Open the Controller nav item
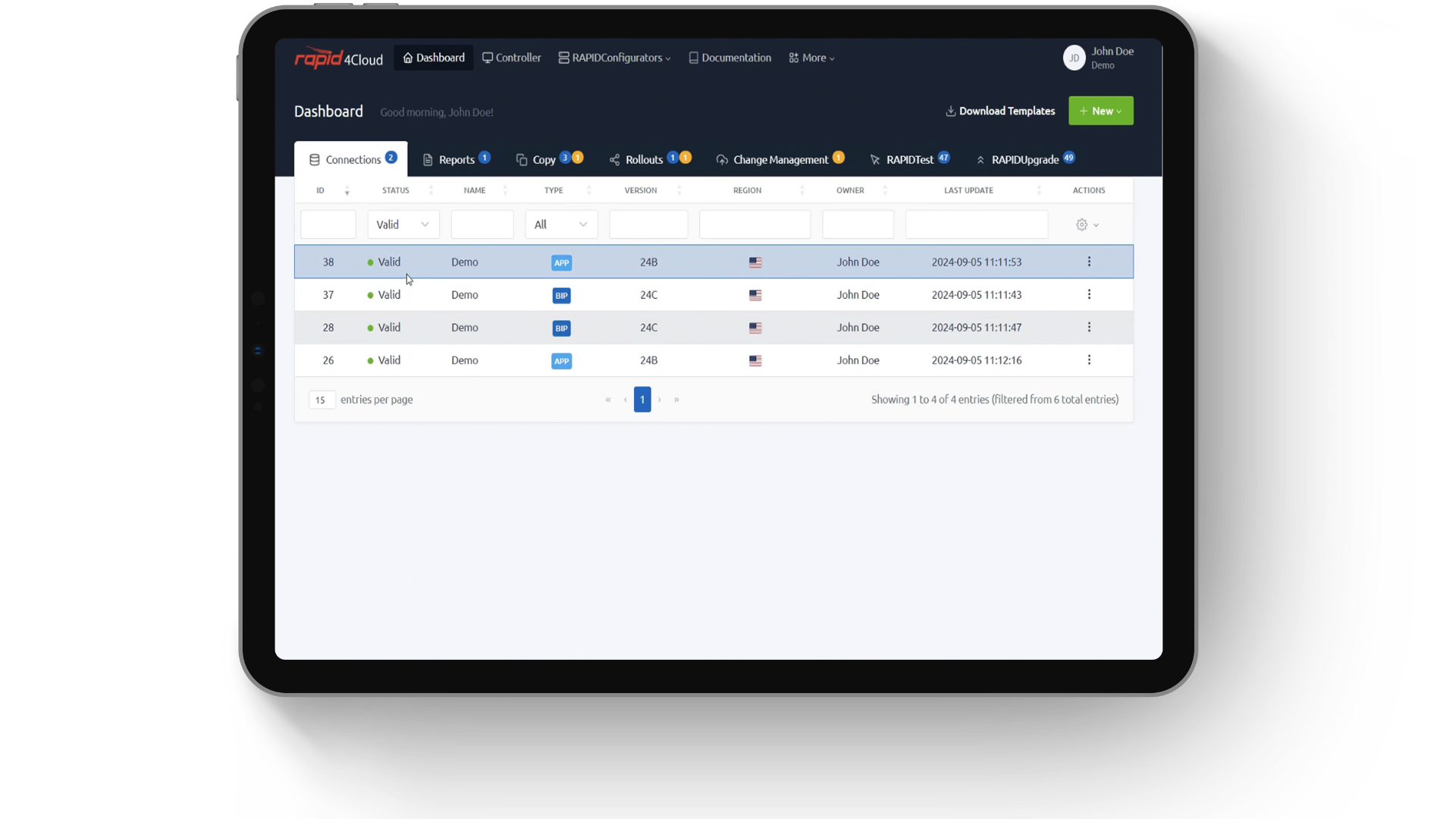 512,58
